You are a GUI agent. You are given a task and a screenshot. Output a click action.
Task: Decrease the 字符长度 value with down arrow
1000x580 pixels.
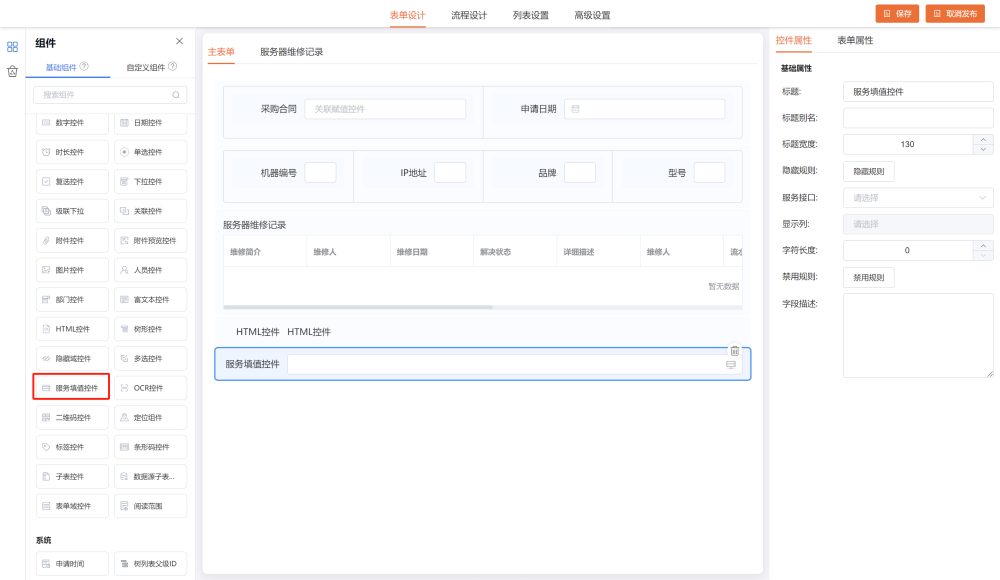[x=983, y=256]
